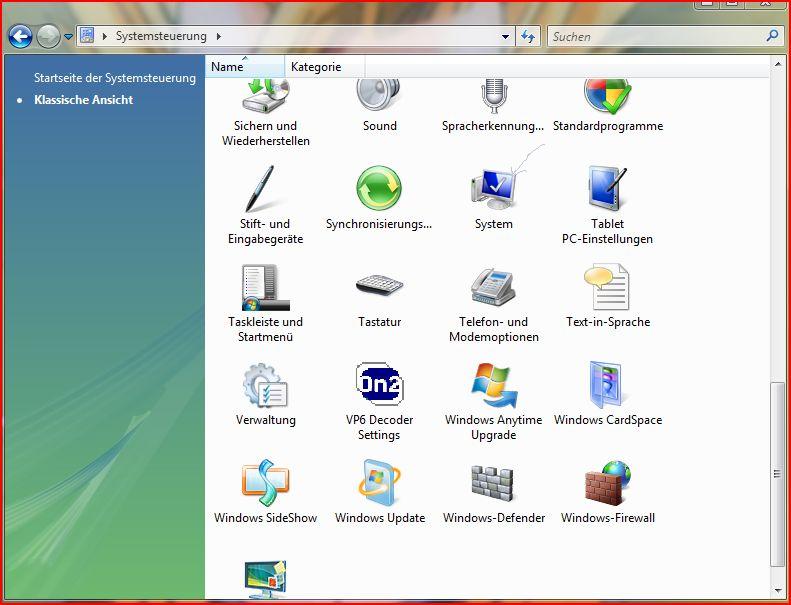The height and width of the screenshot is (605, 791).
Task: Click the Forward navigation arrow
Action: coord(48,36)
